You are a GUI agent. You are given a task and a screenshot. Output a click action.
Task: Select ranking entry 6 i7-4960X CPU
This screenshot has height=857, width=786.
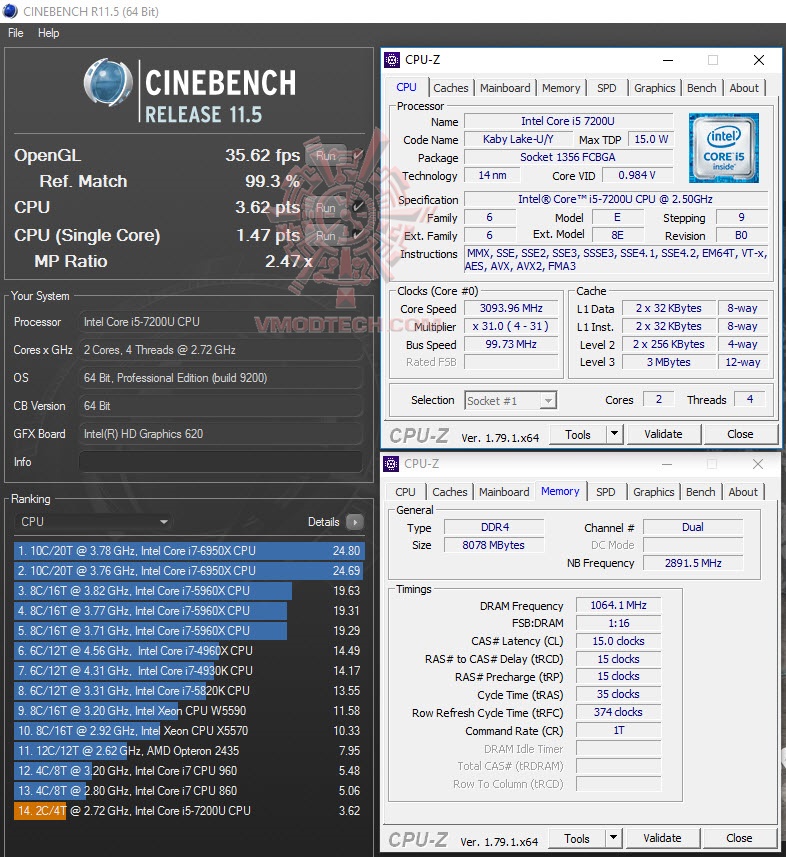click(189, 651)
